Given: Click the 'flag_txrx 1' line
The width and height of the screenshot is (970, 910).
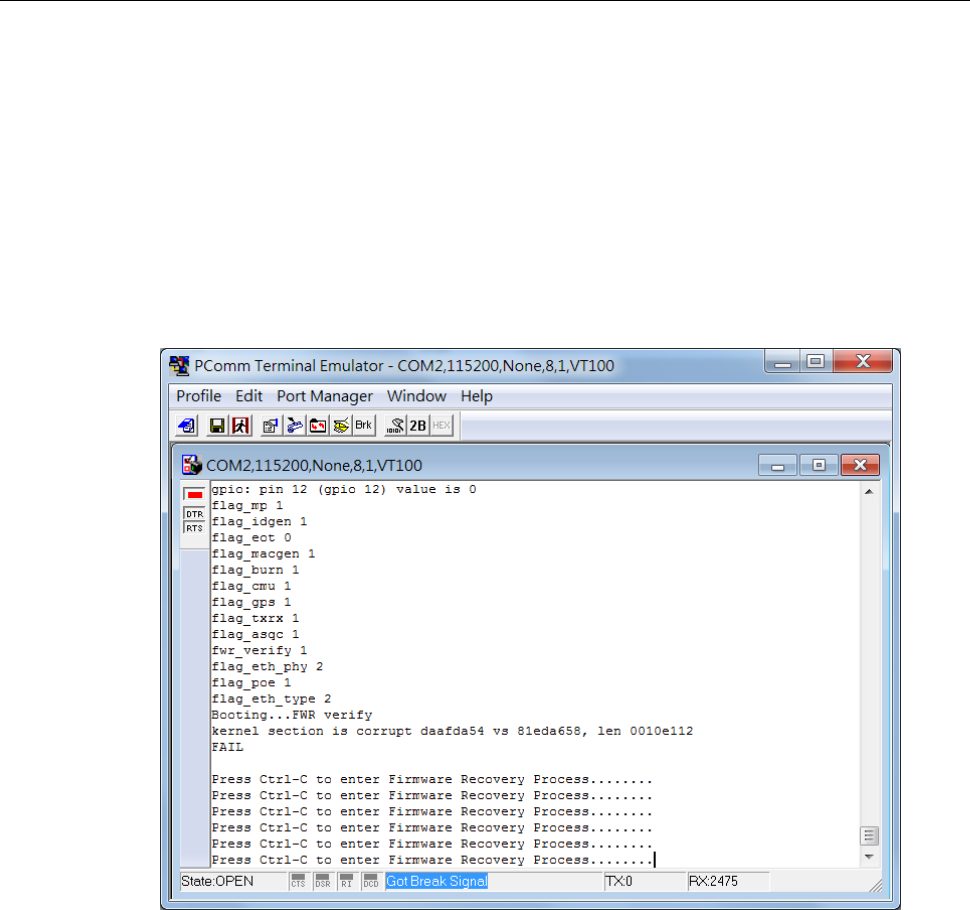Looking at the screenshot, I should point(255,619).
